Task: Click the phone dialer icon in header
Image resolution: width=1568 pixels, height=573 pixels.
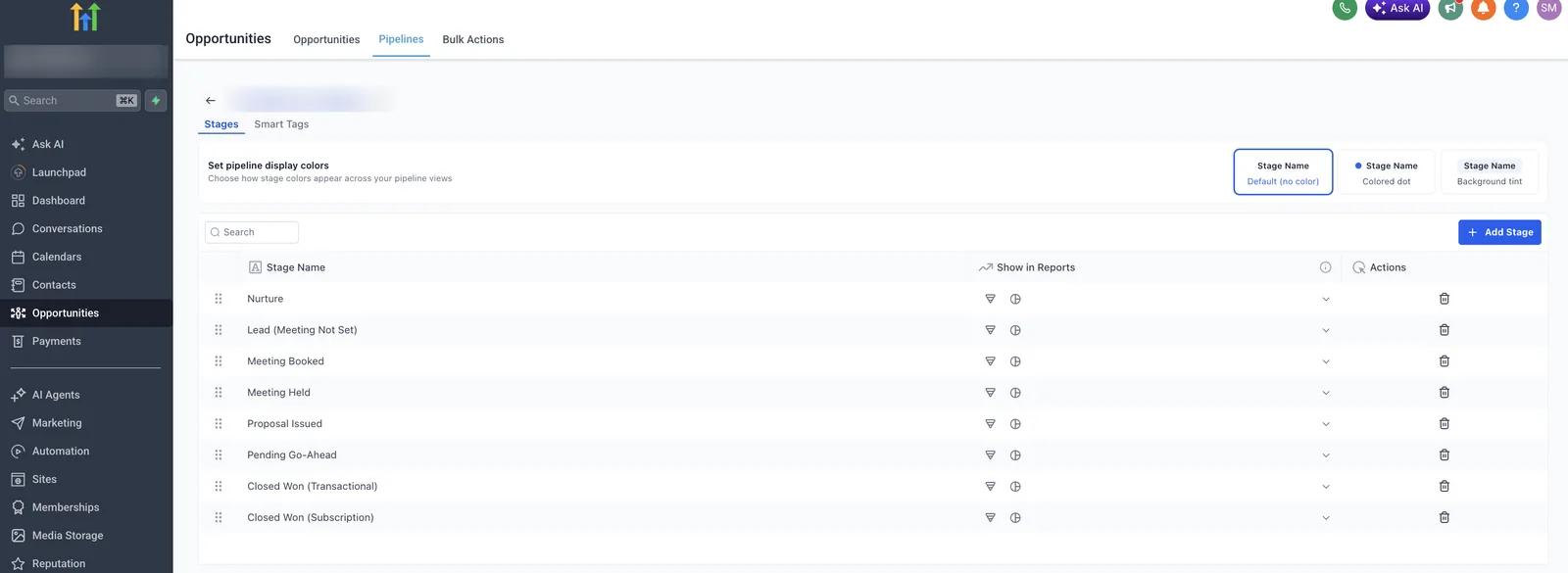Action: pos(1345,8)
